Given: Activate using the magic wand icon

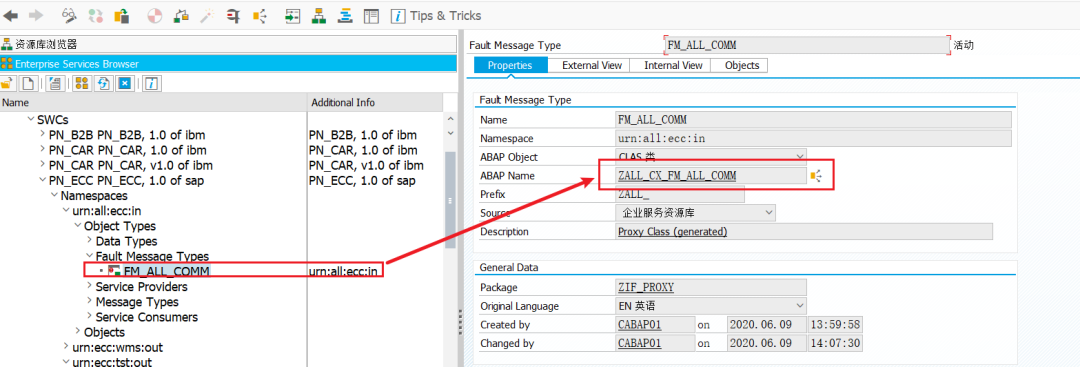Looking at the screenshot, I should click(x=207, y=15).
